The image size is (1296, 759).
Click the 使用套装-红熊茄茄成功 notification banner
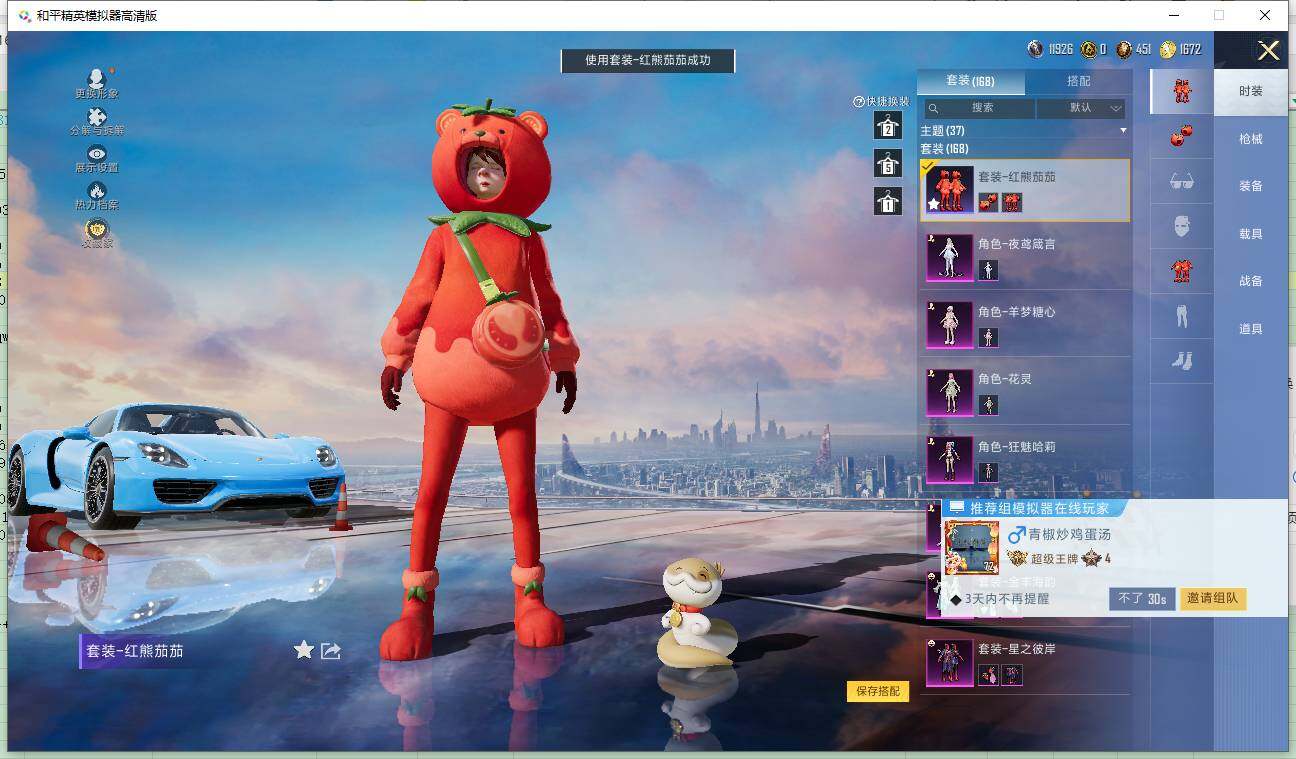point(648,61)
